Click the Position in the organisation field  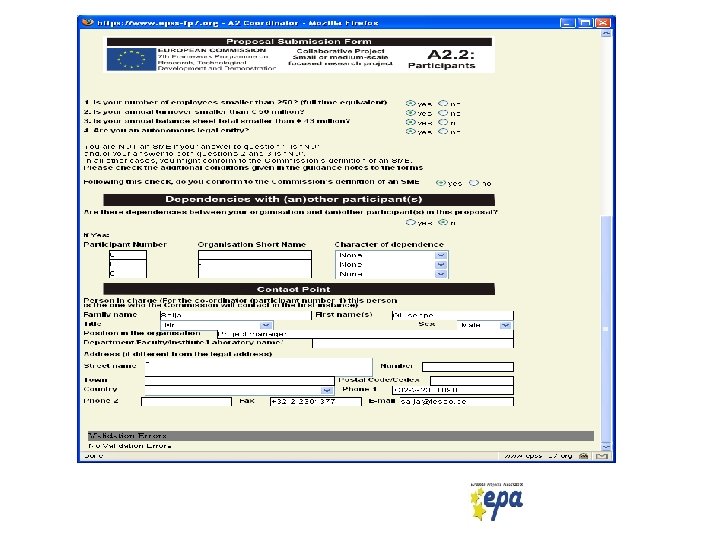click(x=366, y=334)
